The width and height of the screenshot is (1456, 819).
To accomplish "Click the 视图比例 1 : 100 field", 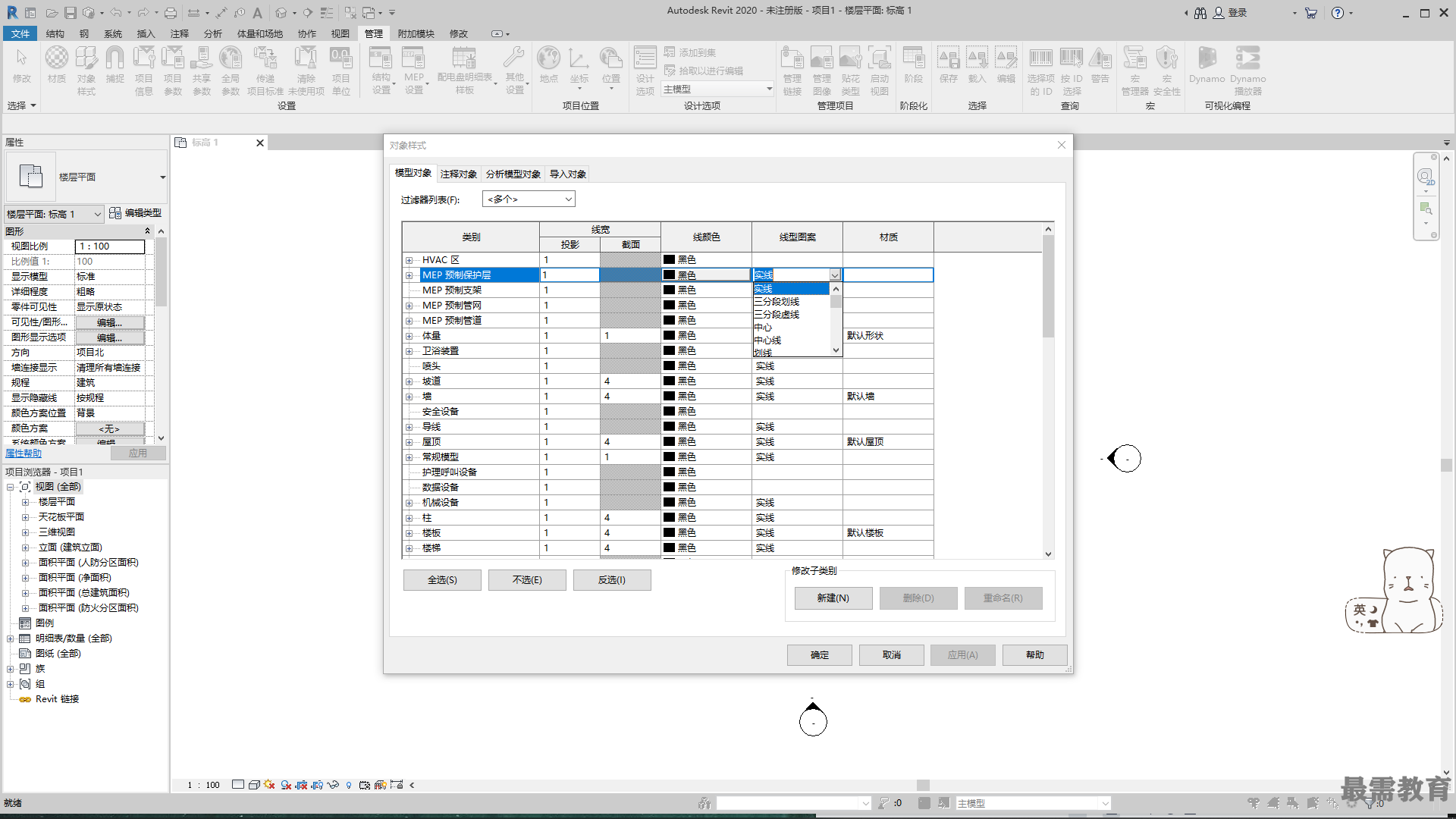I will (x=110, y=246).
